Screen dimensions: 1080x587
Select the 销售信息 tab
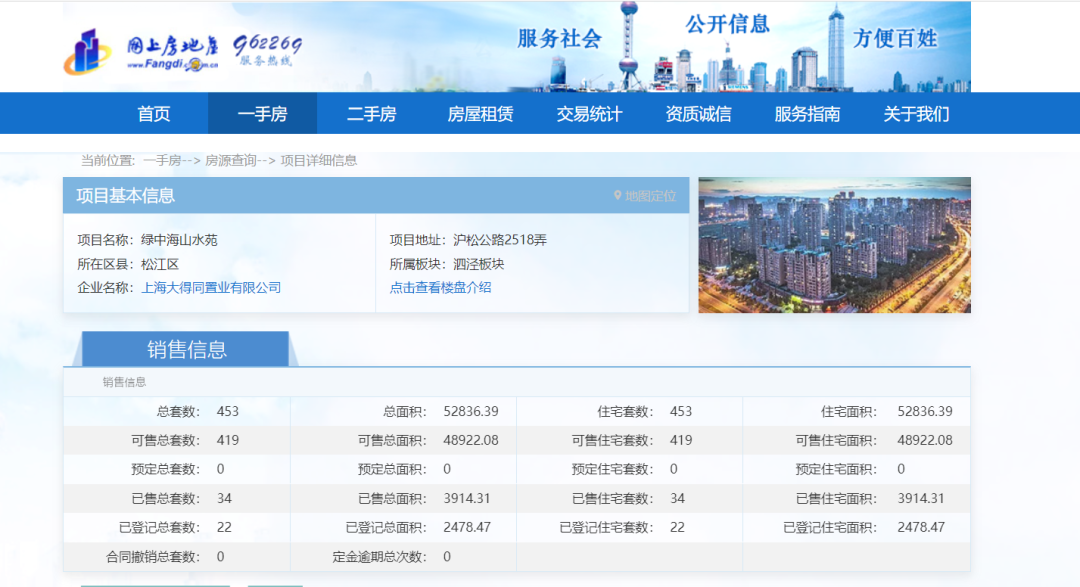pos(187,349)
